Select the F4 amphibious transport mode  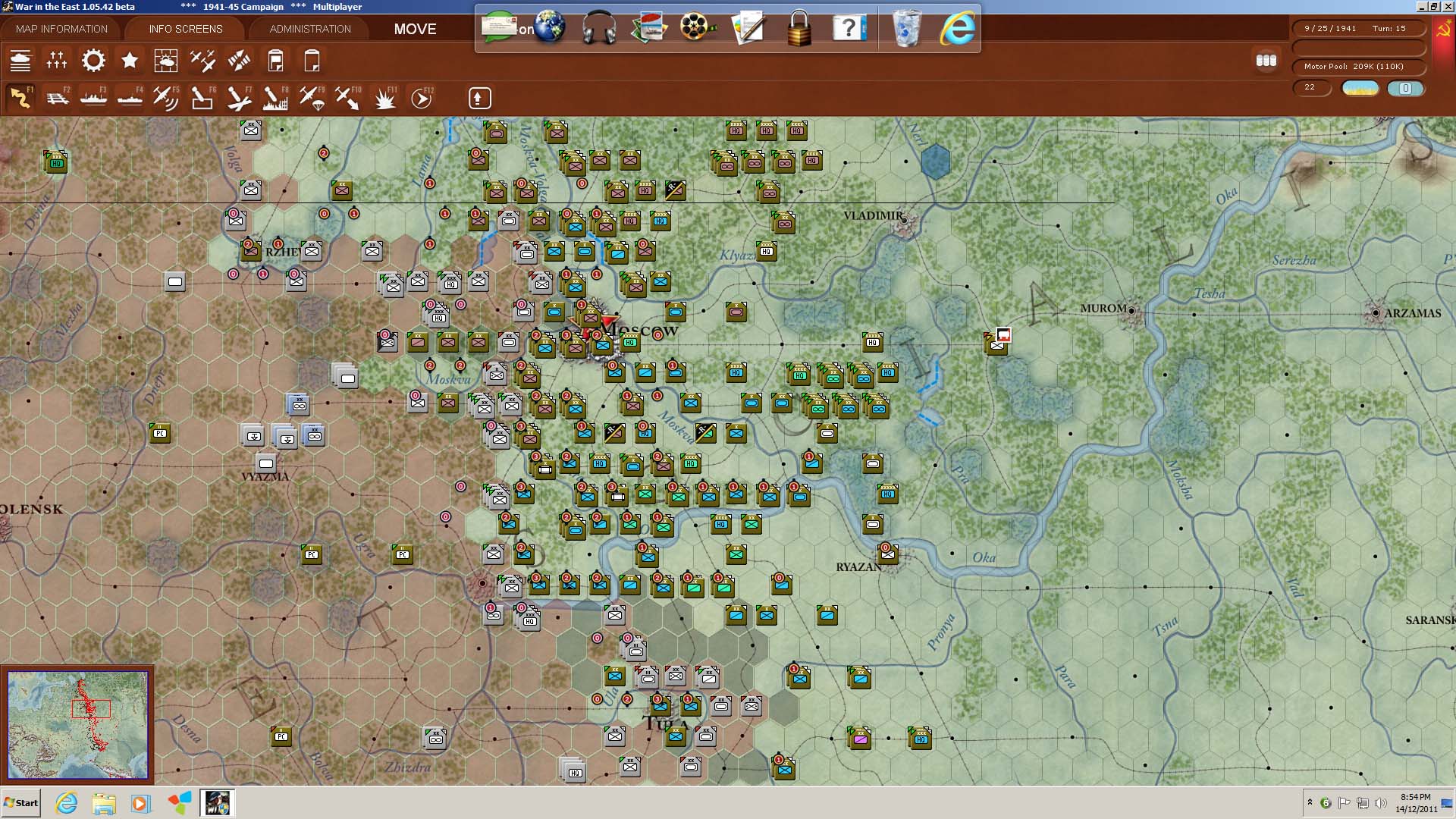point(130,99)
